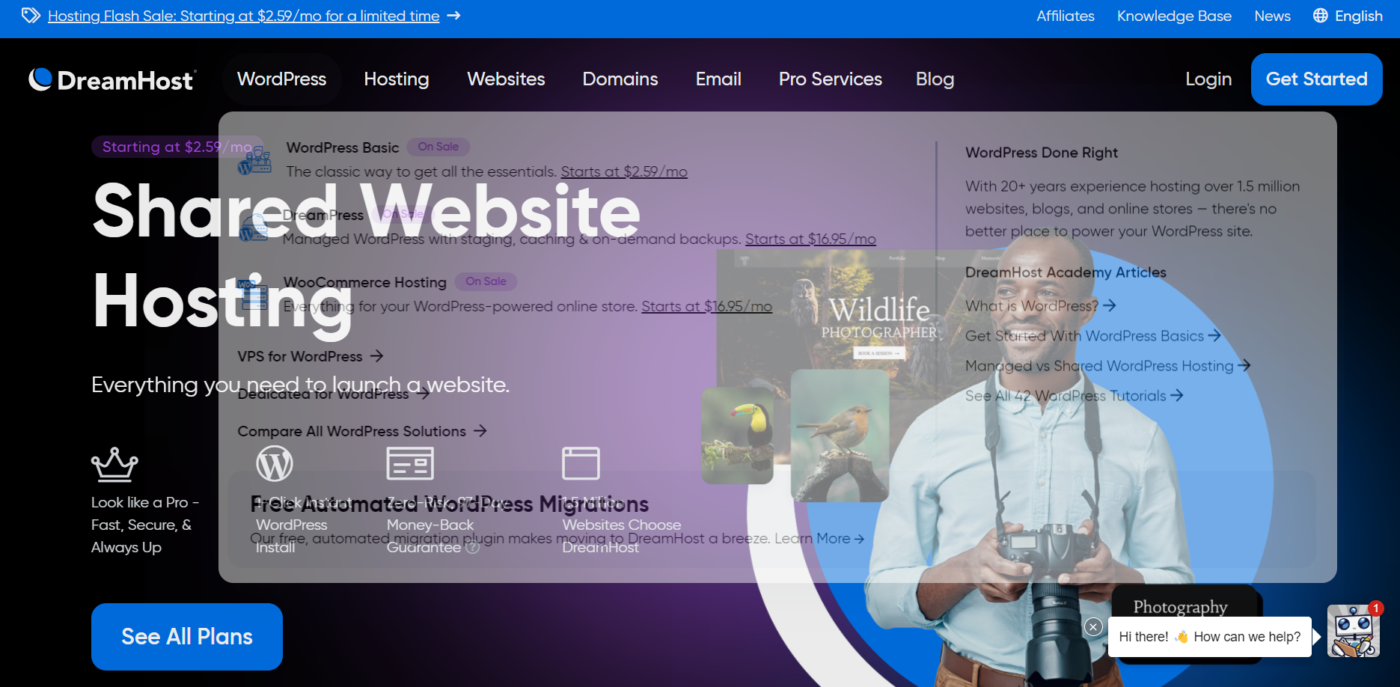This screenshot has width=1400, height=687.
Task: Open Get Started With WordPress Basics article
Action: click(1093, 336)
